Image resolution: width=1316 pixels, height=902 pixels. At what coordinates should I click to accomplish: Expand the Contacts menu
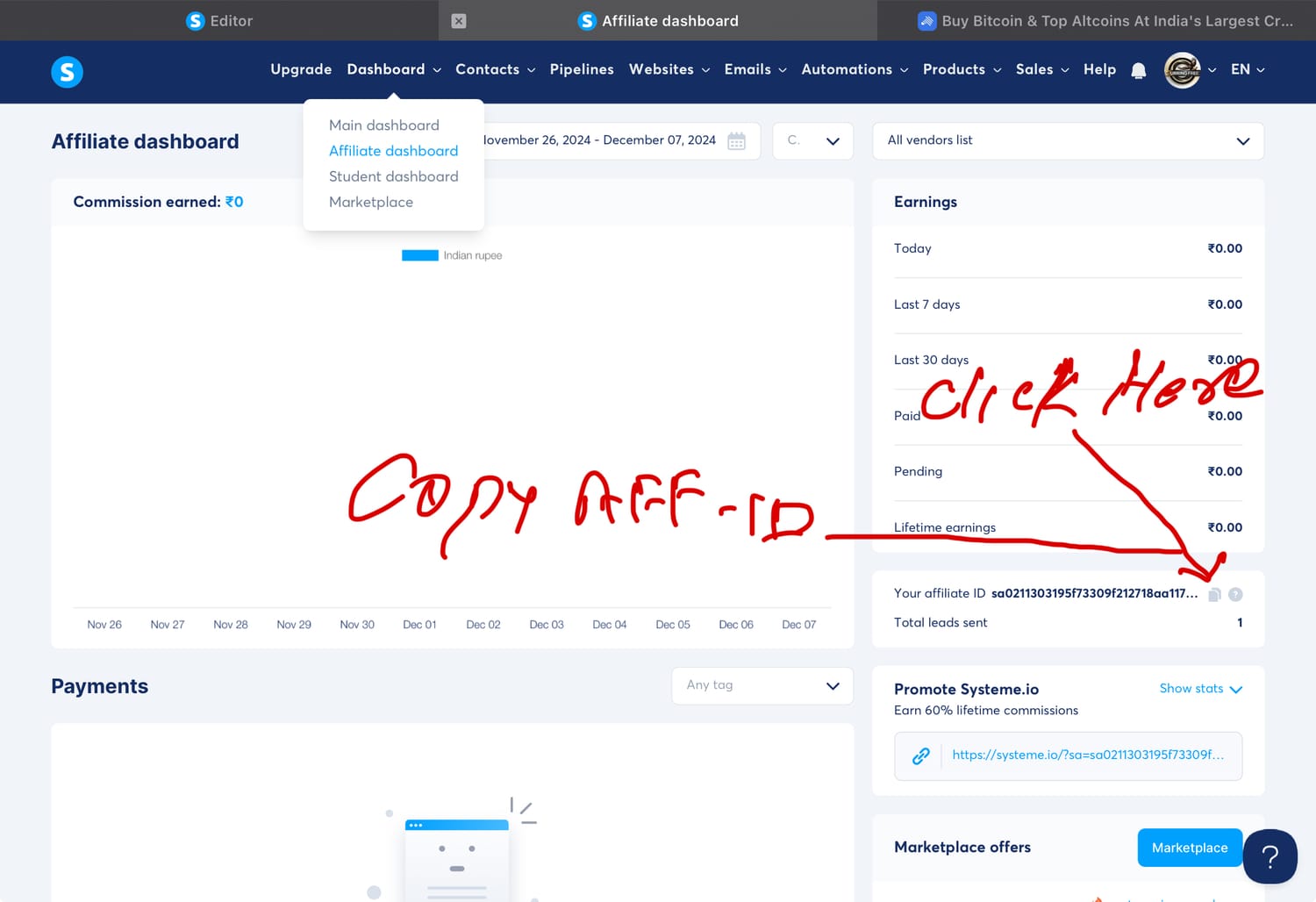coord(496,69)
